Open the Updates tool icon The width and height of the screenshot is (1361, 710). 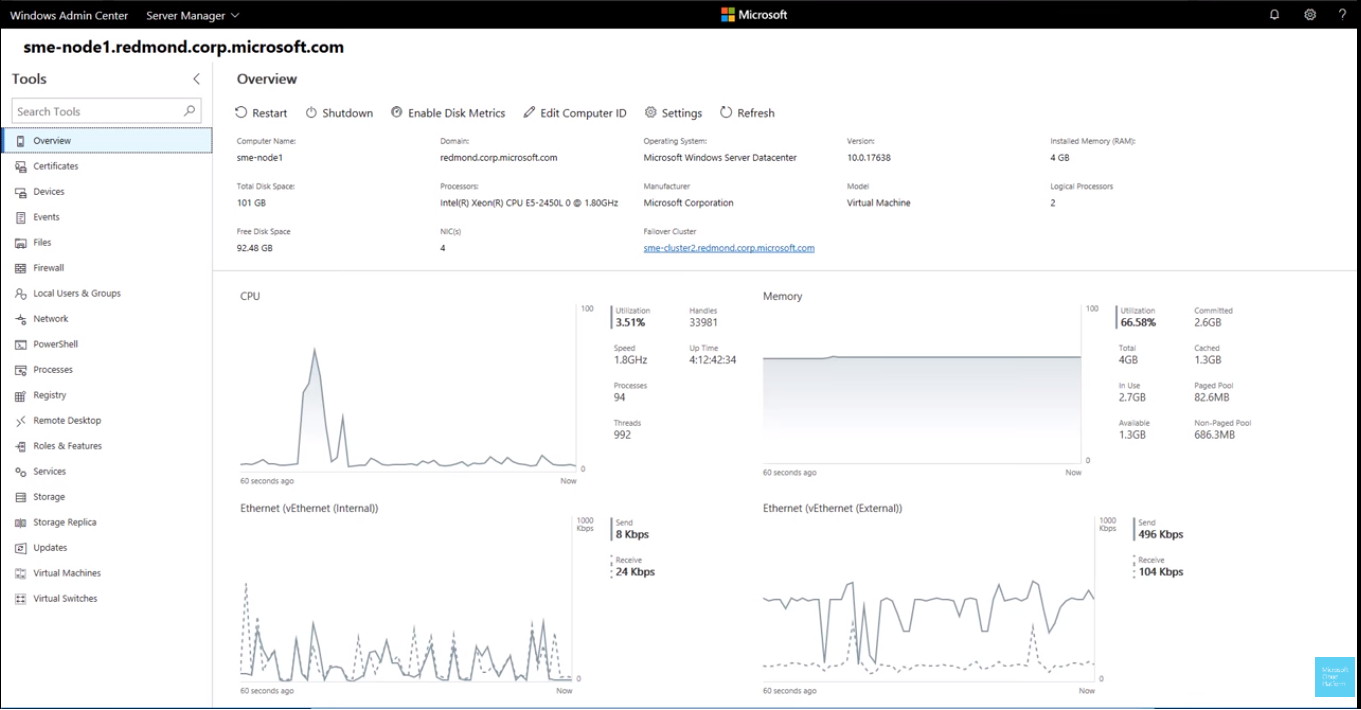click(x=21, y=548)
